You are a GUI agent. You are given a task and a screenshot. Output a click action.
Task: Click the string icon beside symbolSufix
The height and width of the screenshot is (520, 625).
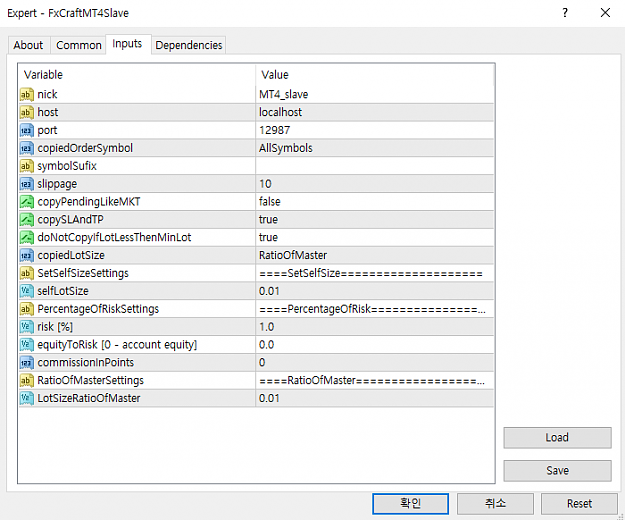[x=26, y=166]
